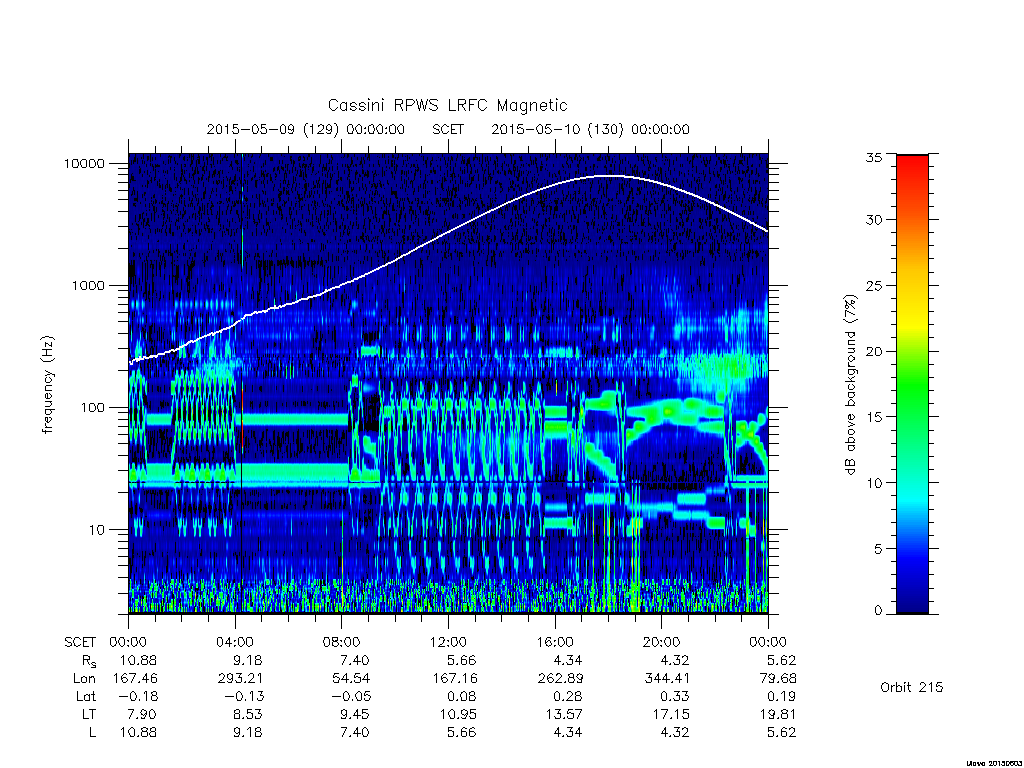Click the 'Orbit 215' label
Screen dimensions: 1024x768
click(x=912, y=688)
